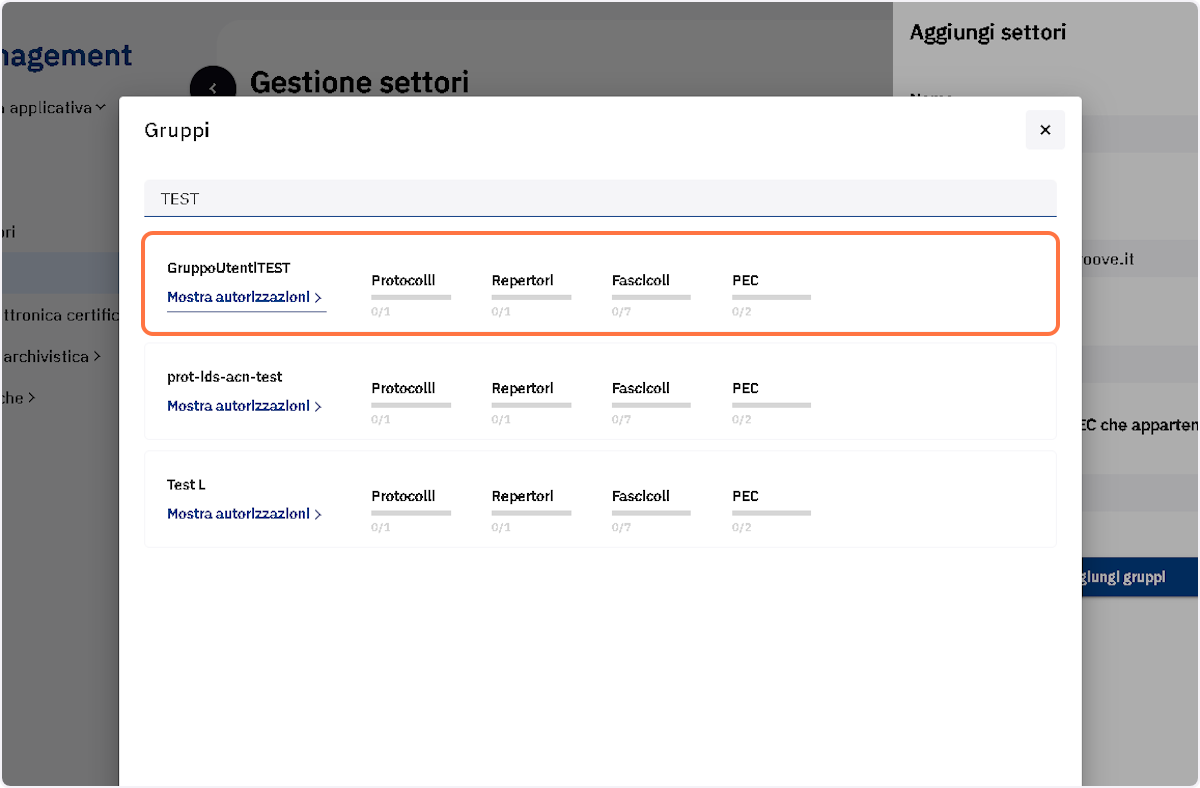1200x788 pixels.
Task: Click the TEST search field in Gruppi
Action: 600,198
